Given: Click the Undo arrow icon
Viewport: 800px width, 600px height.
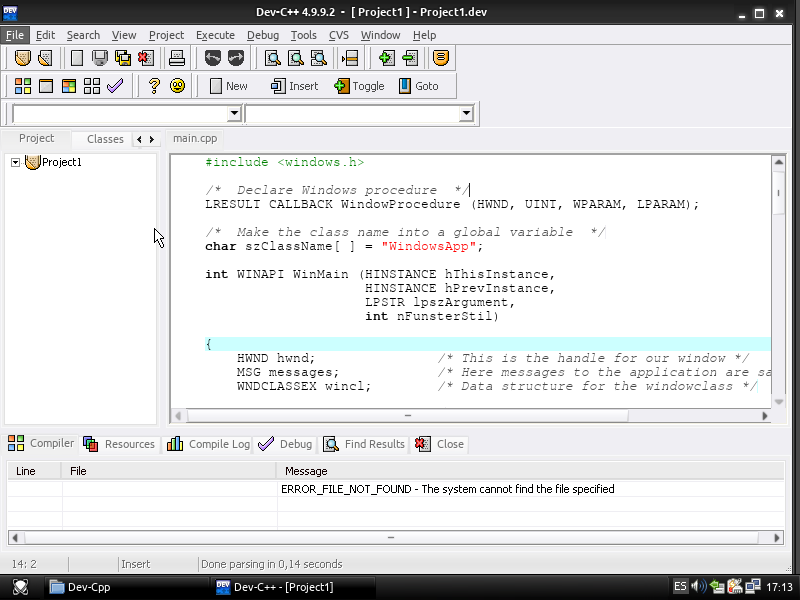Looking at the screenshot, I should click(213, 58).
